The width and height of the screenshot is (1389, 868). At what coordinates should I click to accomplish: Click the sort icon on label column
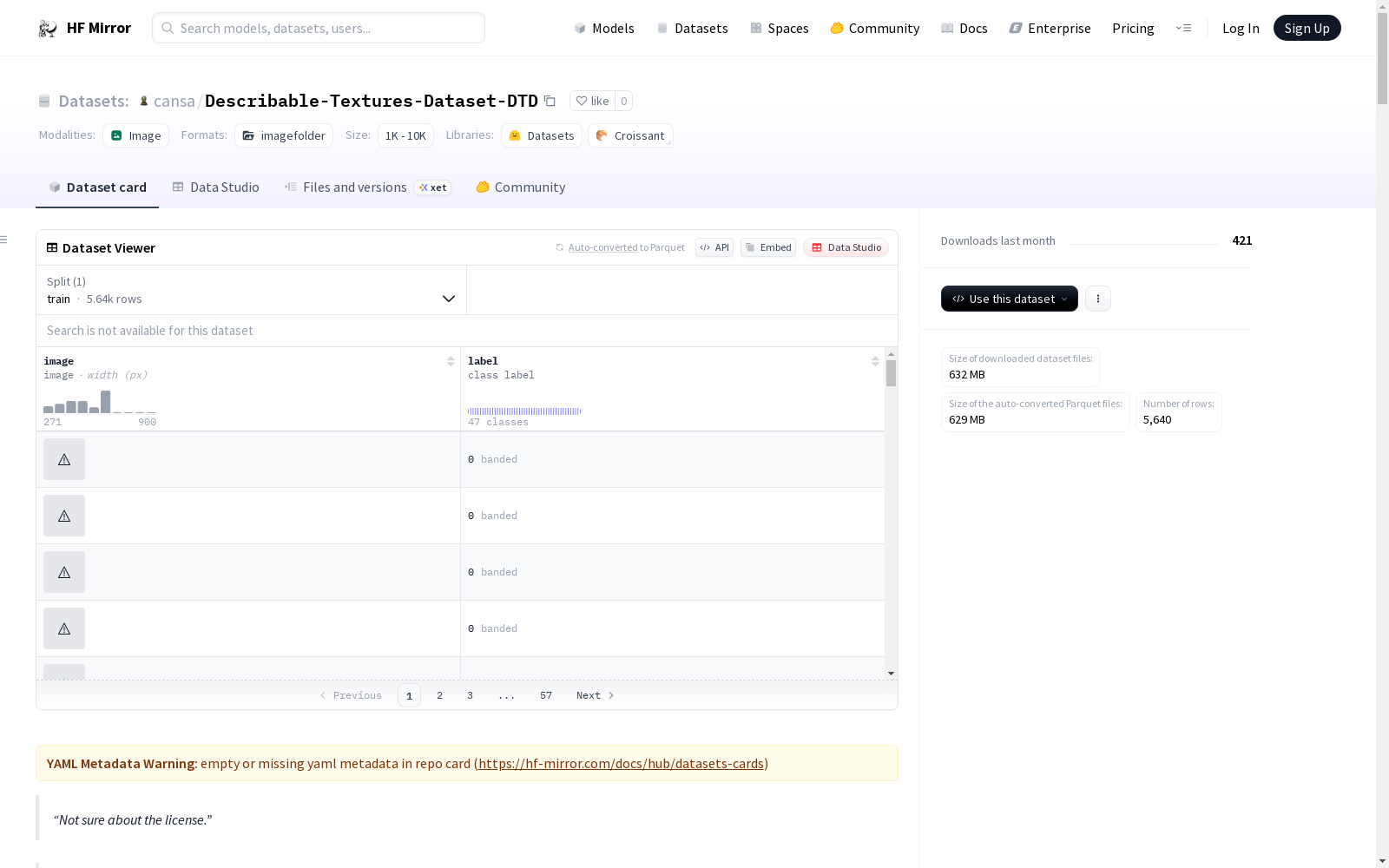875,361
